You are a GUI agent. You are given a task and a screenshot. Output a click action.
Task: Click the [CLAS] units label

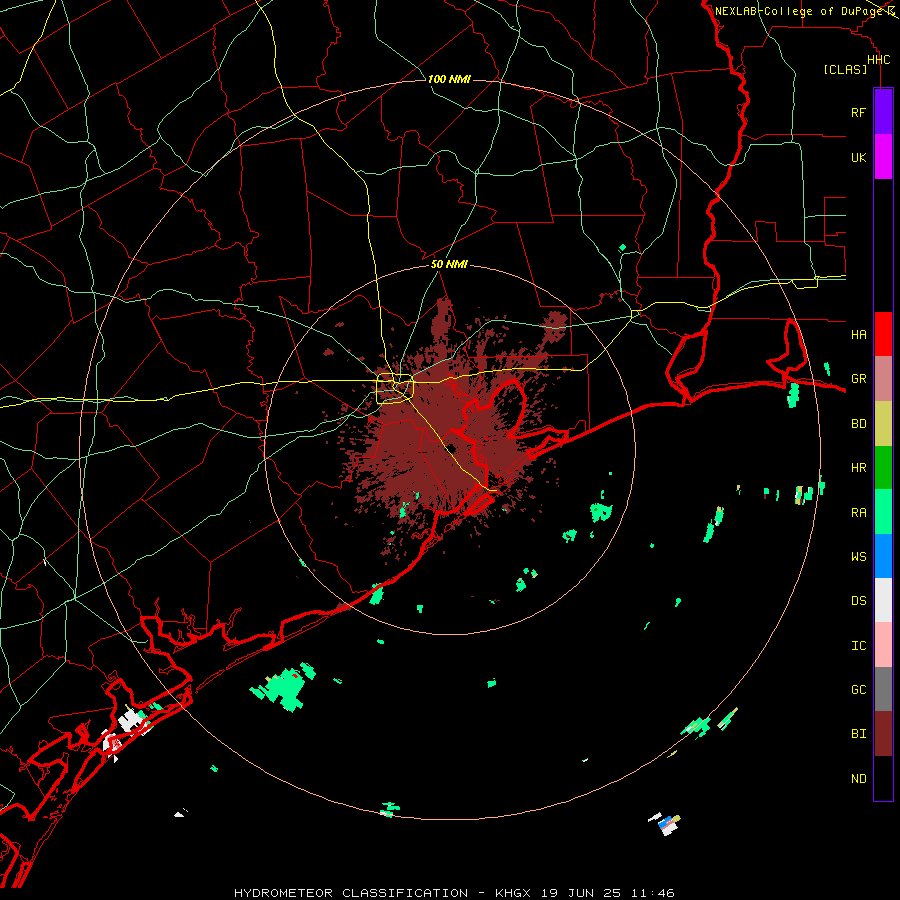[845, 69]
